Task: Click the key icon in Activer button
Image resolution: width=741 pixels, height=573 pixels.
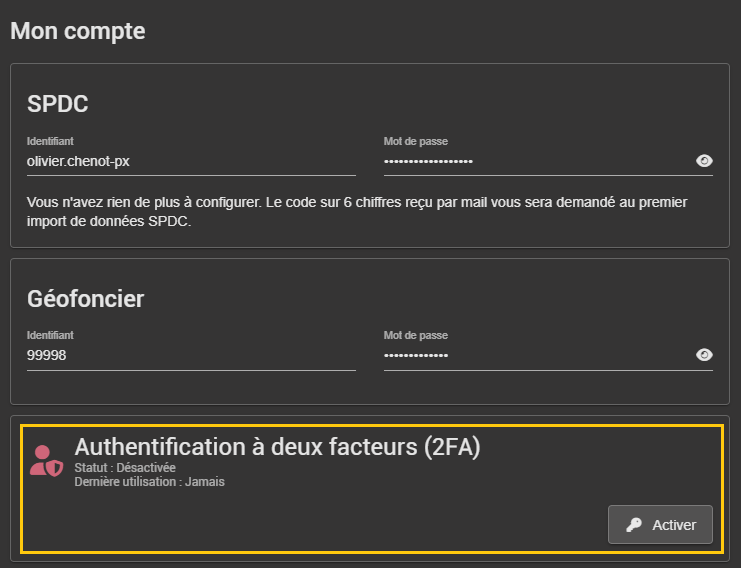Action: pos(634,525)
